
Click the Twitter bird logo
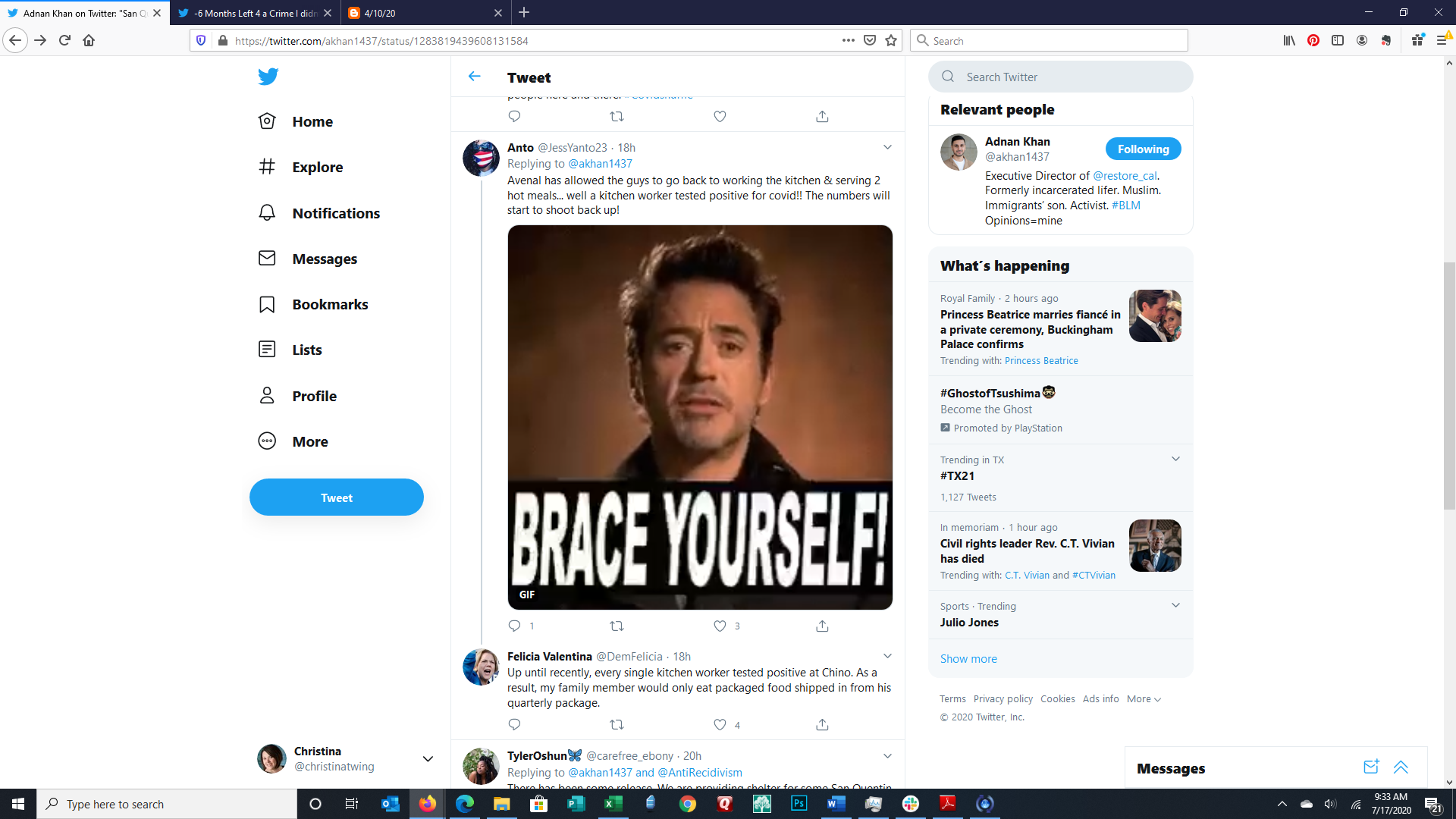tap(268, 77)
